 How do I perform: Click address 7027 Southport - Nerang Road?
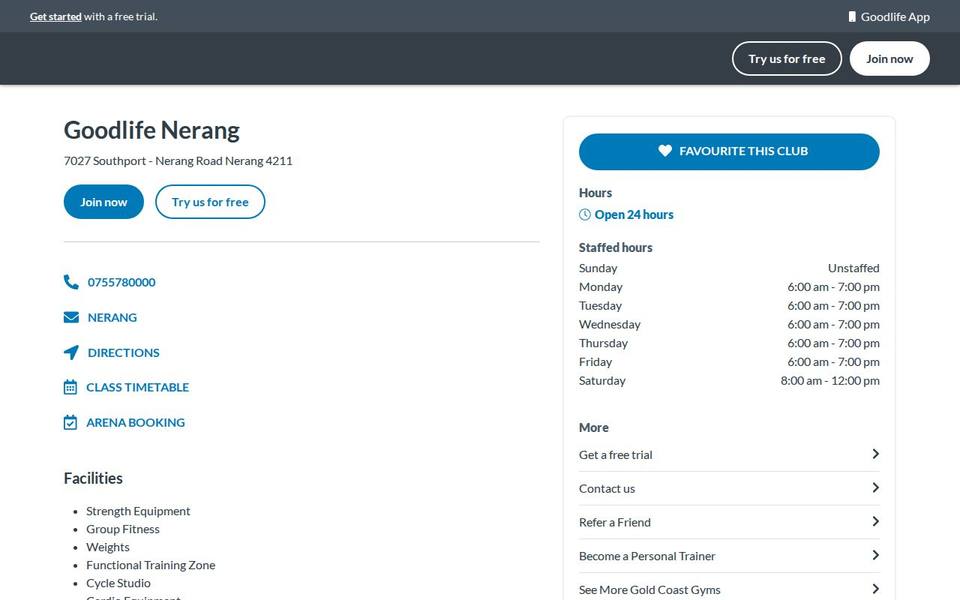point(178,161)
